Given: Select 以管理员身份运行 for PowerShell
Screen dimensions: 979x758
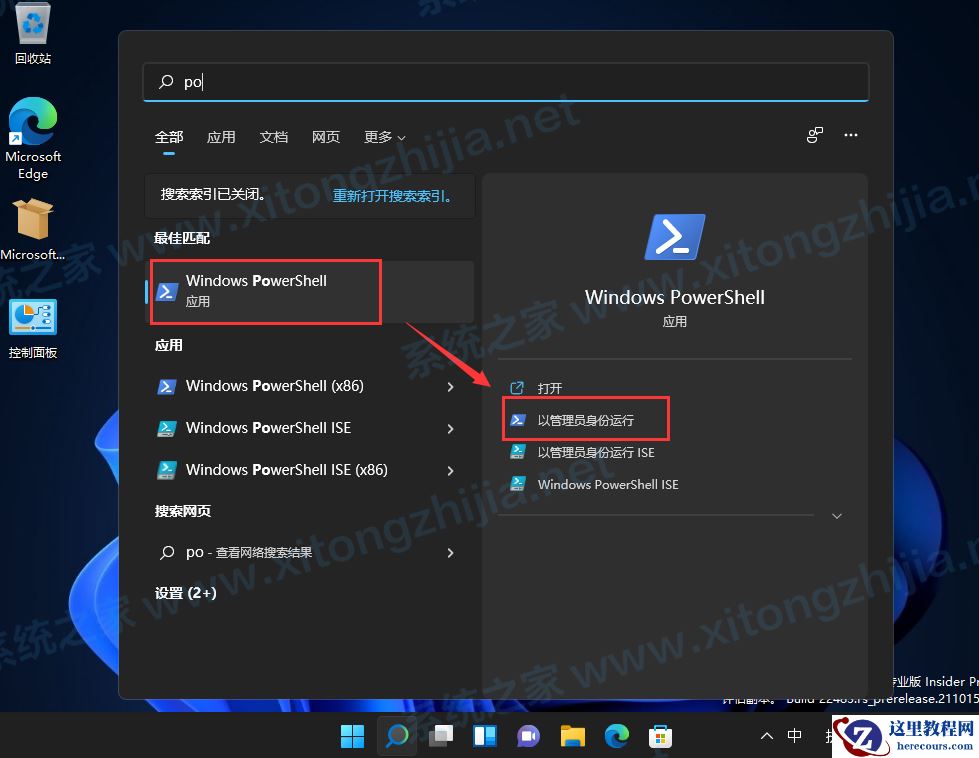Looking at the screenshot, I should pyautogui.click(x=585, y=419).
